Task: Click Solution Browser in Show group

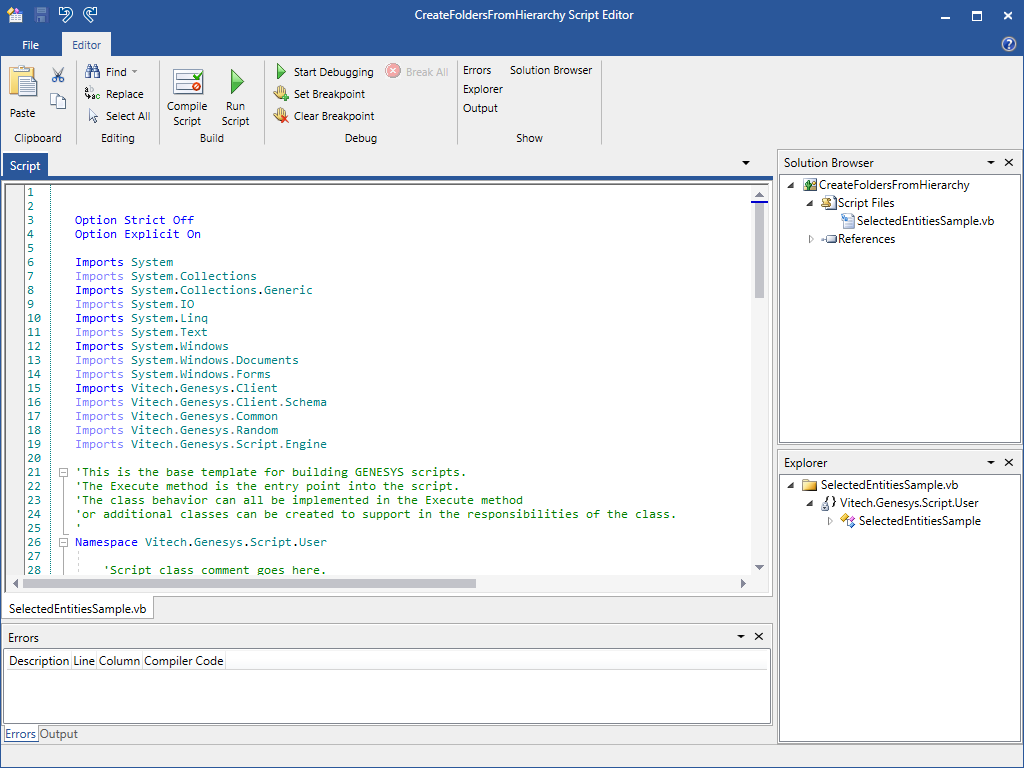Action: (x=550, y=70)
